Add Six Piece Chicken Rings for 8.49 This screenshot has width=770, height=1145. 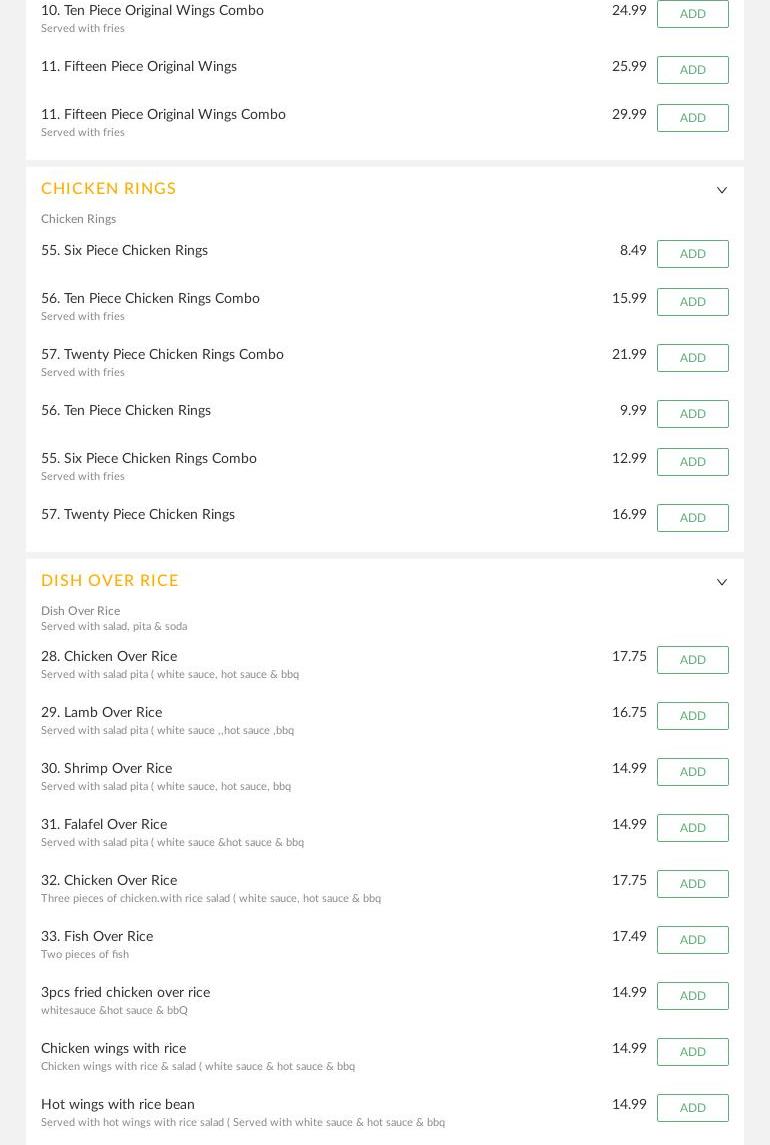(x=692, y=254)
